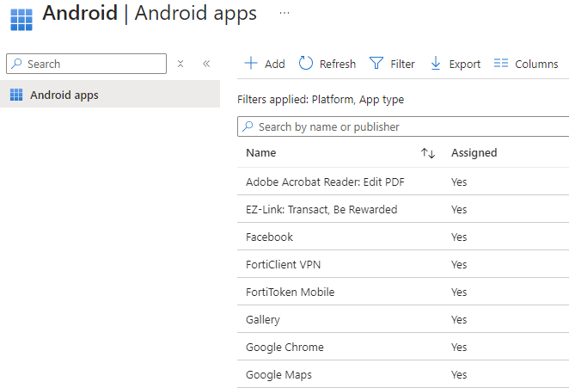Open FortiClient VPN app entry
The width and height of the screenshot is (569, 388).
pos(283,265)
